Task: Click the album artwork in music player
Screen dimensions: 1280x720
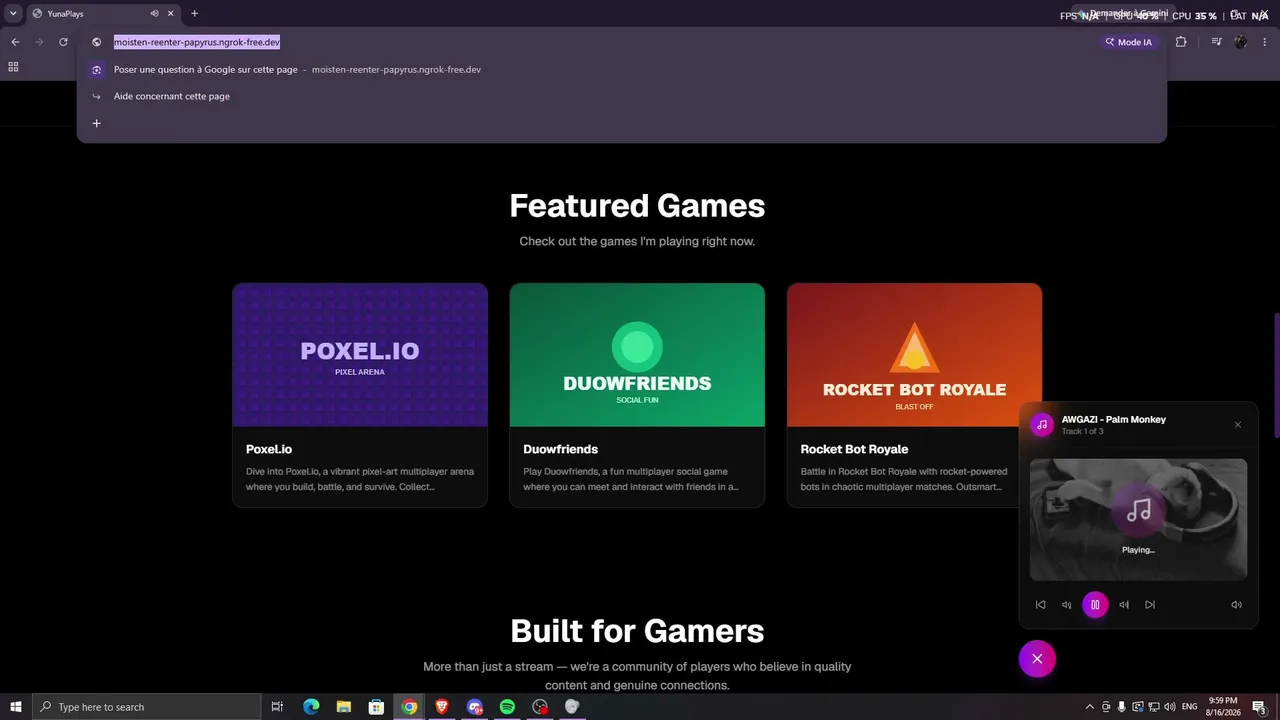Action: pyautogui.click(x=1138, y=519)
